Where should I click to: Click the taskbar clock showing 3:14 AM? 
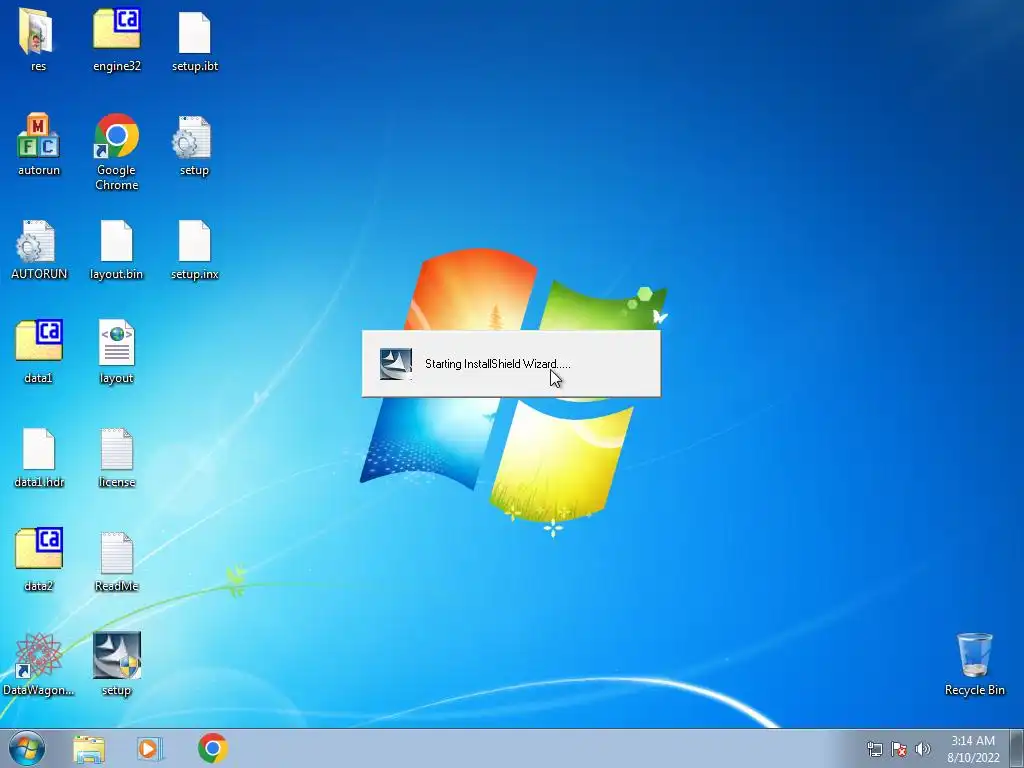(x=973, y=749)
